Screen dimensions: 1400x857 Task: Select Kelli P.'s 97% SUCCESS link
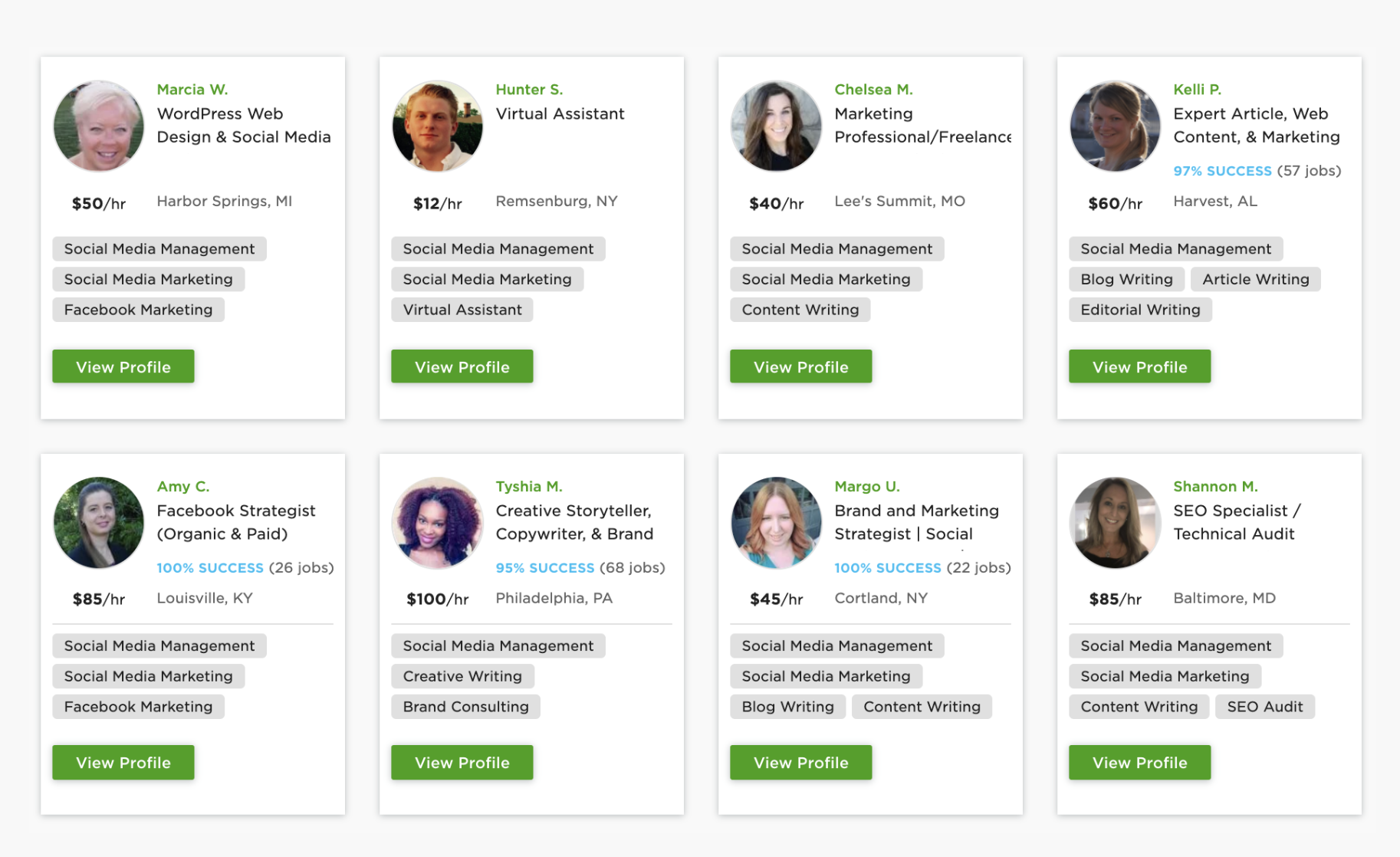(x=1222, y=171)
